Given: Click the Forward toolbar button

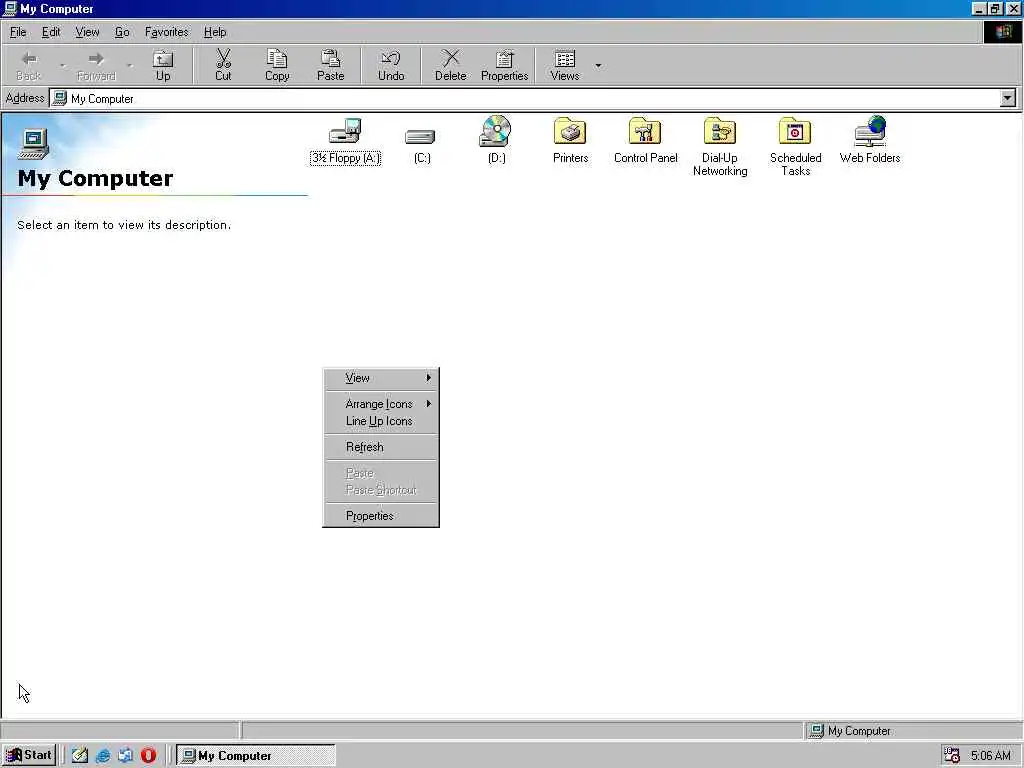Looking at the screenshot, I should (x=96, y=65).
